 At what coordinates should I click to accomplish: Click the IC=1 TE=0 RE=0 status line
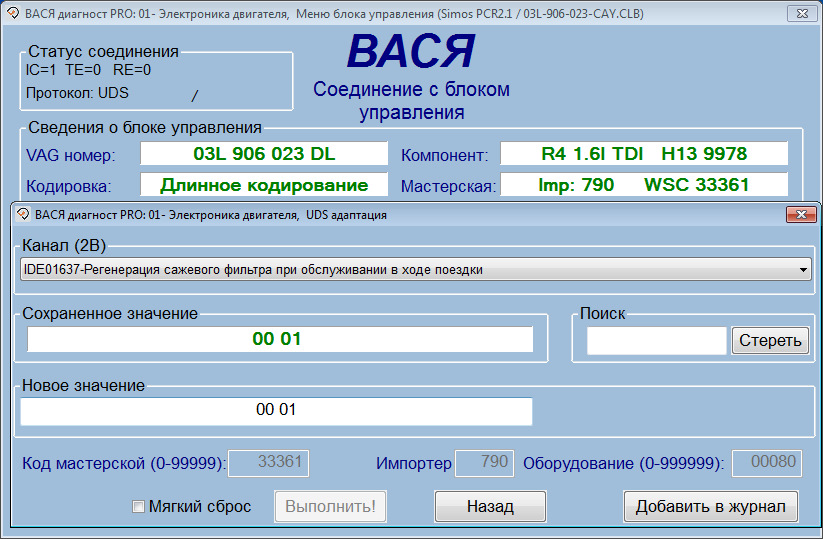[88, 70]
